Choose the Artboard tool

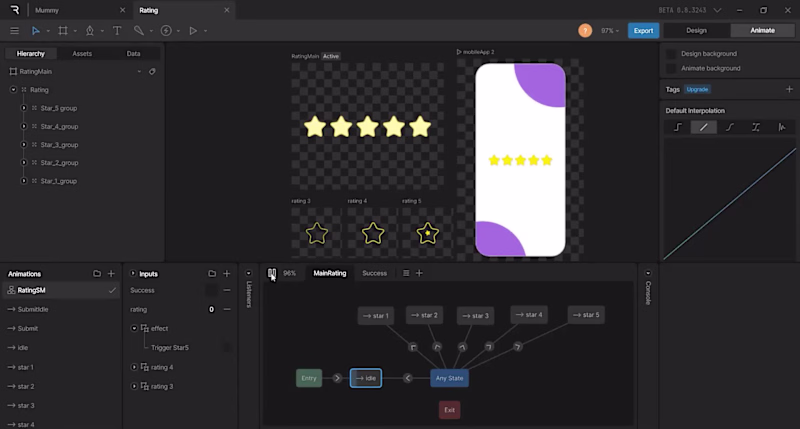coord(63,31)
